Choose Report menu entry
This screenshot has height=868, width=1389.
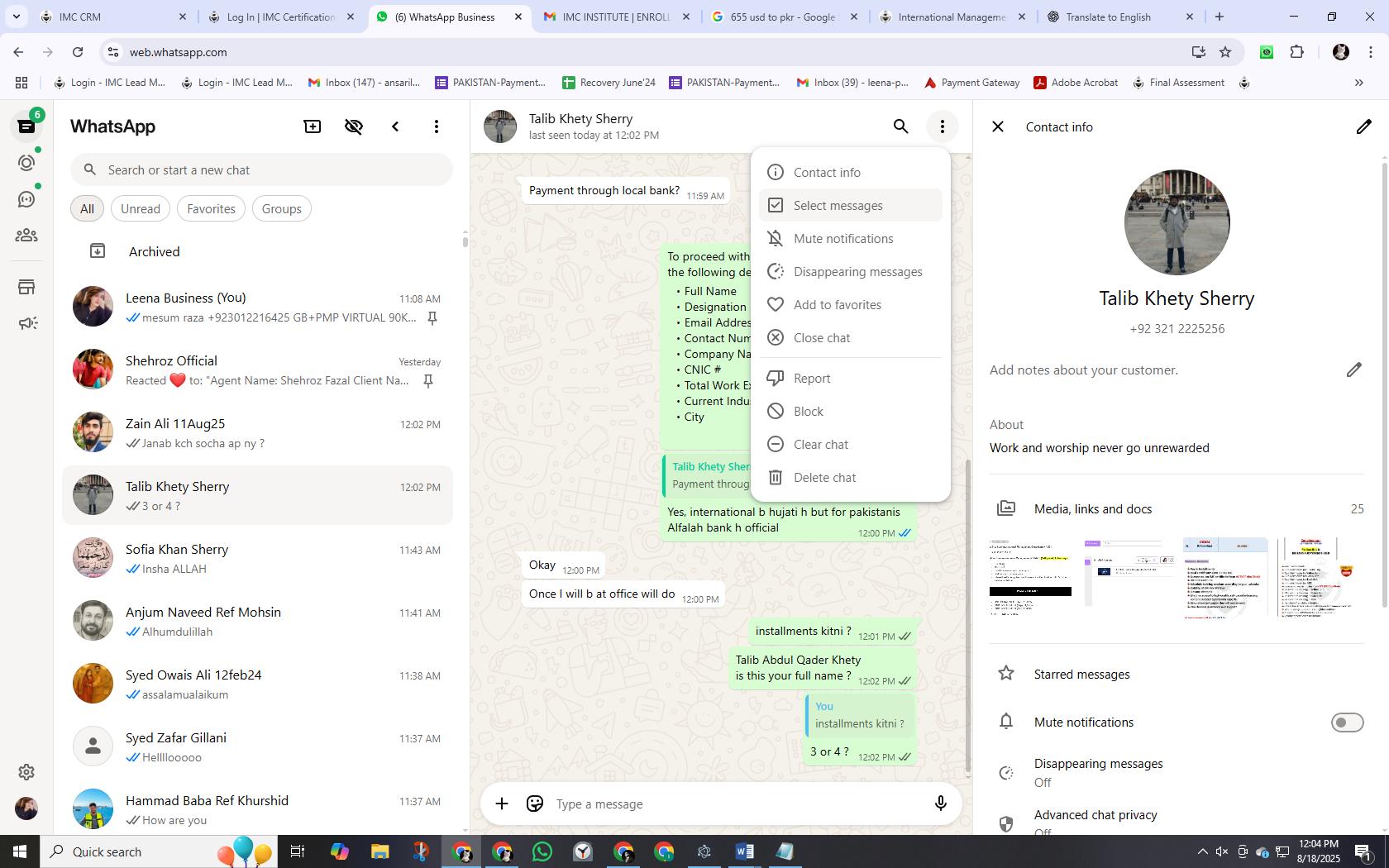[851, 378]
